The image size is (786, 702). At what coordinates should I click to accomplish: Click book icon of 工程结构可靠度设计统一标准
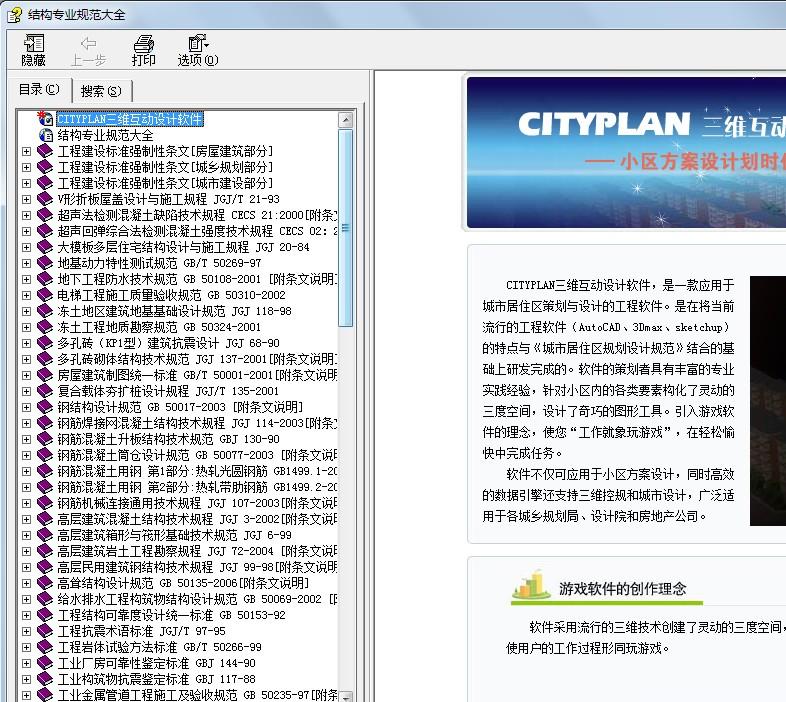coord(45,615)
